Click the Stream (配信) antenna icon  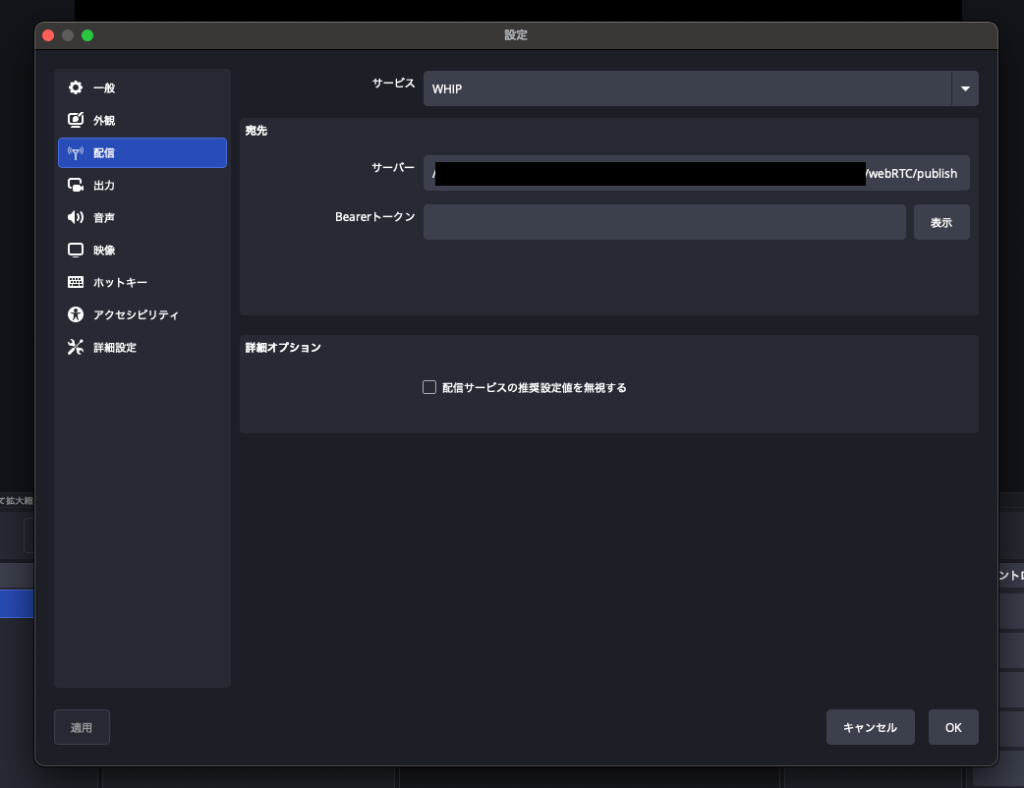click(75, 153)
